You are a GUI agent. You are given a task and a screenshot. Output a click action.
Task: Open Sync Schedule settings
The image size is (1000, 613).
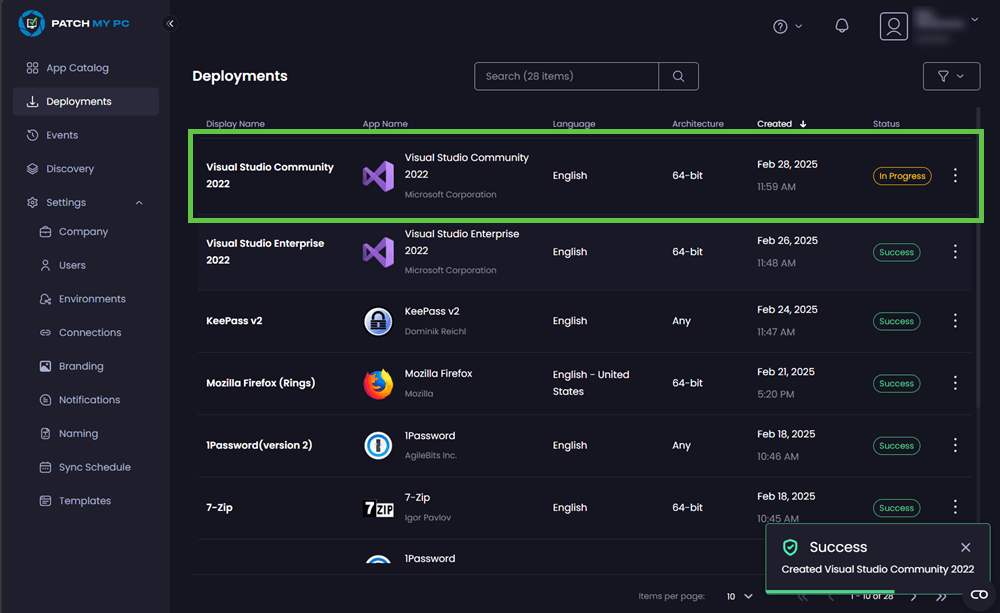click(94, 468)
